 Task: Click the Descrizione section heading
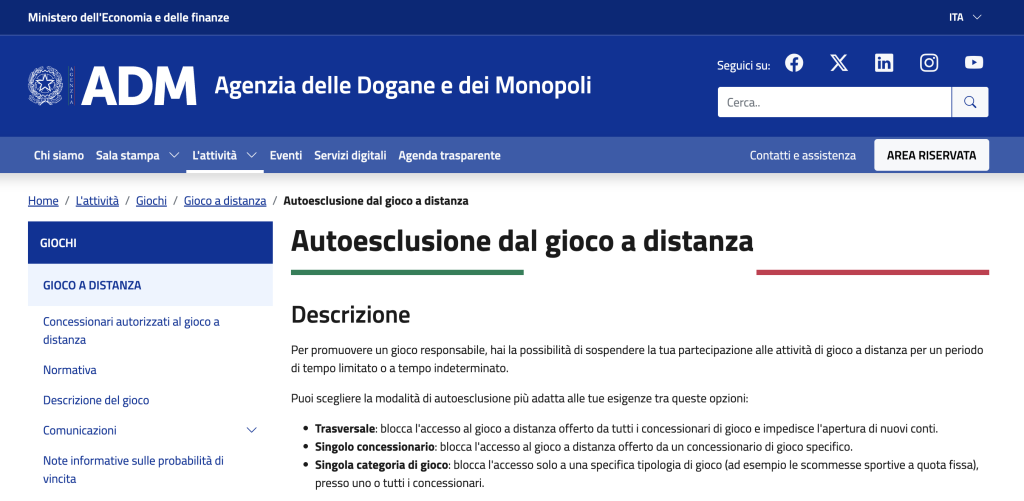(x=351, y=315)
